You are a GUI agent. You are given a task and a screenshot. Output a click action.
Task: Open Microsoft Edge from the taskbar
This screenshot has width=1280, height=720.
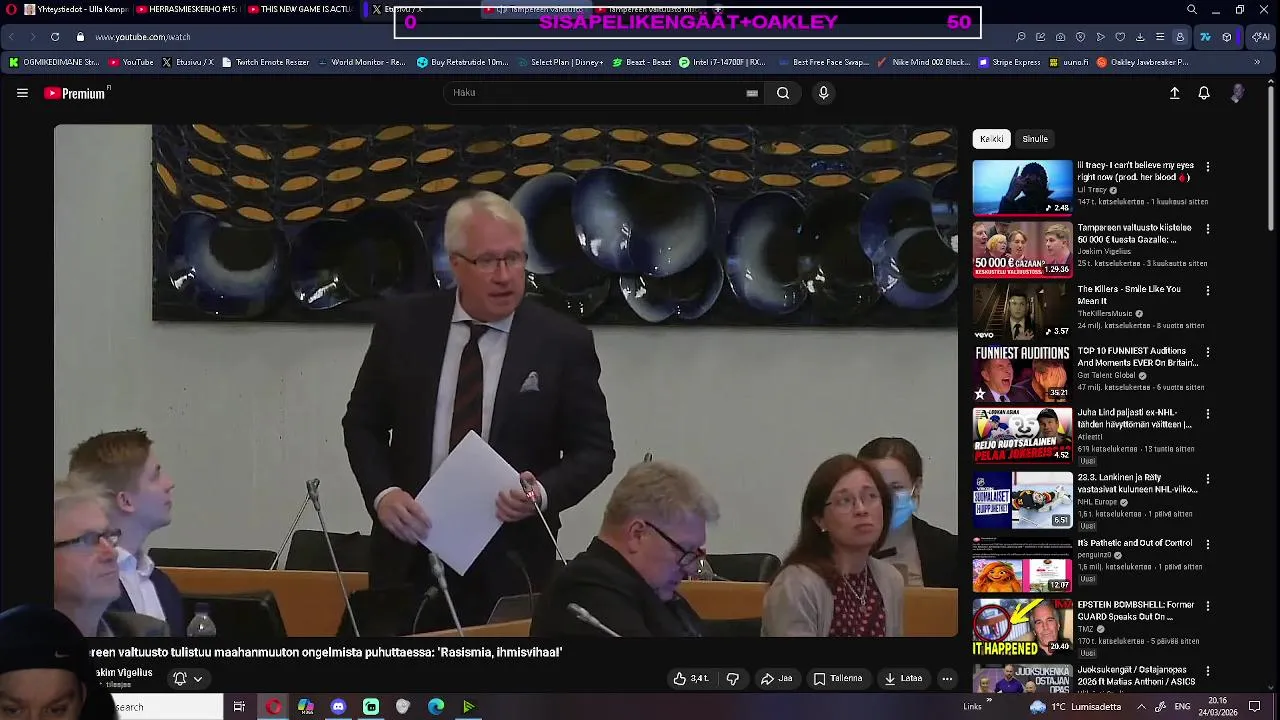(436, 707)
